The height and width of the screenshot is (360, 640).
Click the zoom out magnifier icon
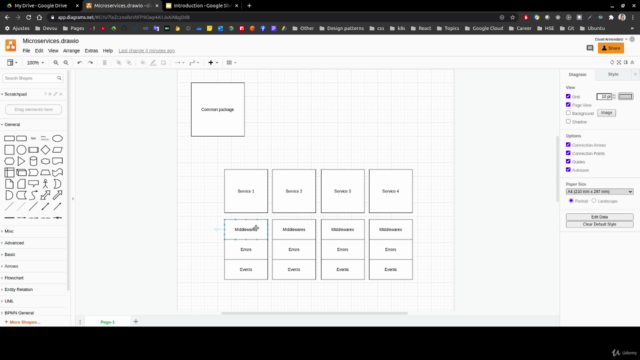click(66, 62)
